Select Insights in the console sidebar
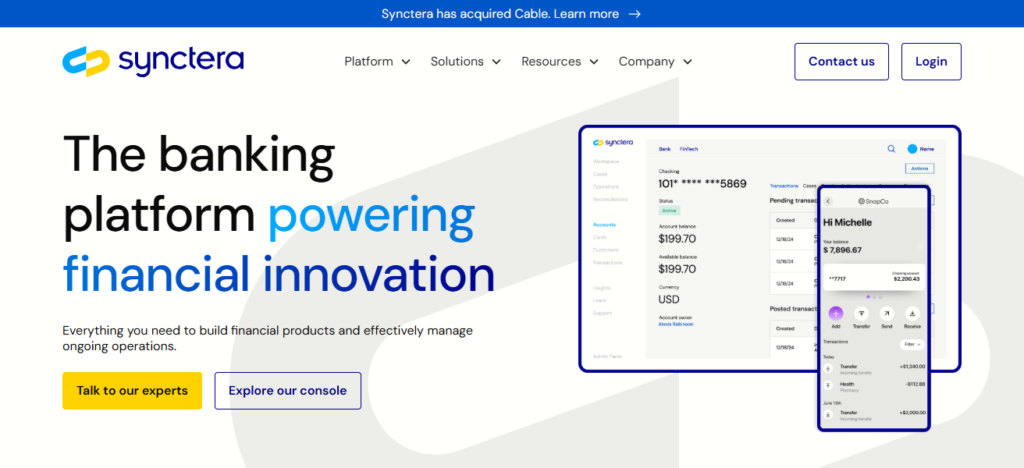Screen dimensions: 1024x468 [601, 288]
